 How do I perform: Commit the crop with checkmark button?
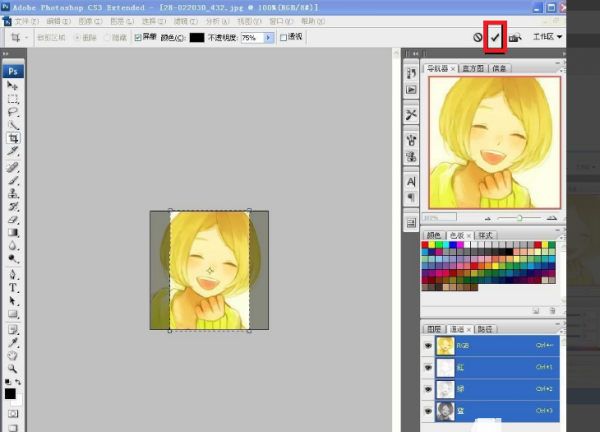495,37
